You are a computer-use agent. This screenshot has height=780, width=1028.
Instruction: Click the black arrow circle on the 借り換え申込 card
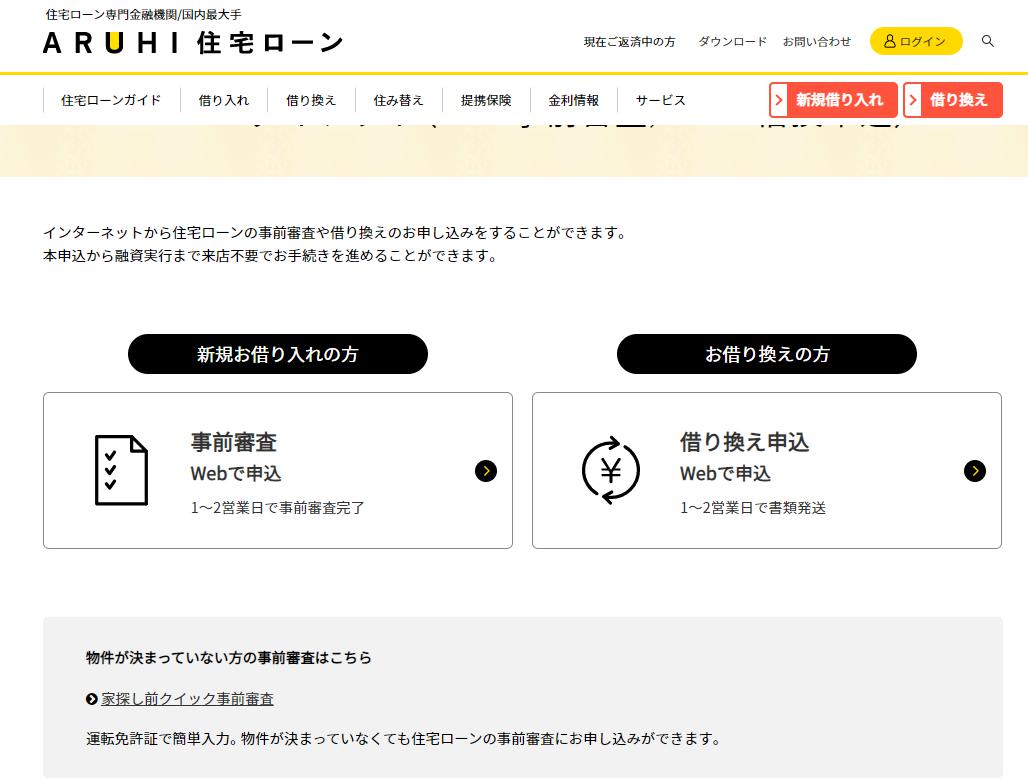coord(975,470)
